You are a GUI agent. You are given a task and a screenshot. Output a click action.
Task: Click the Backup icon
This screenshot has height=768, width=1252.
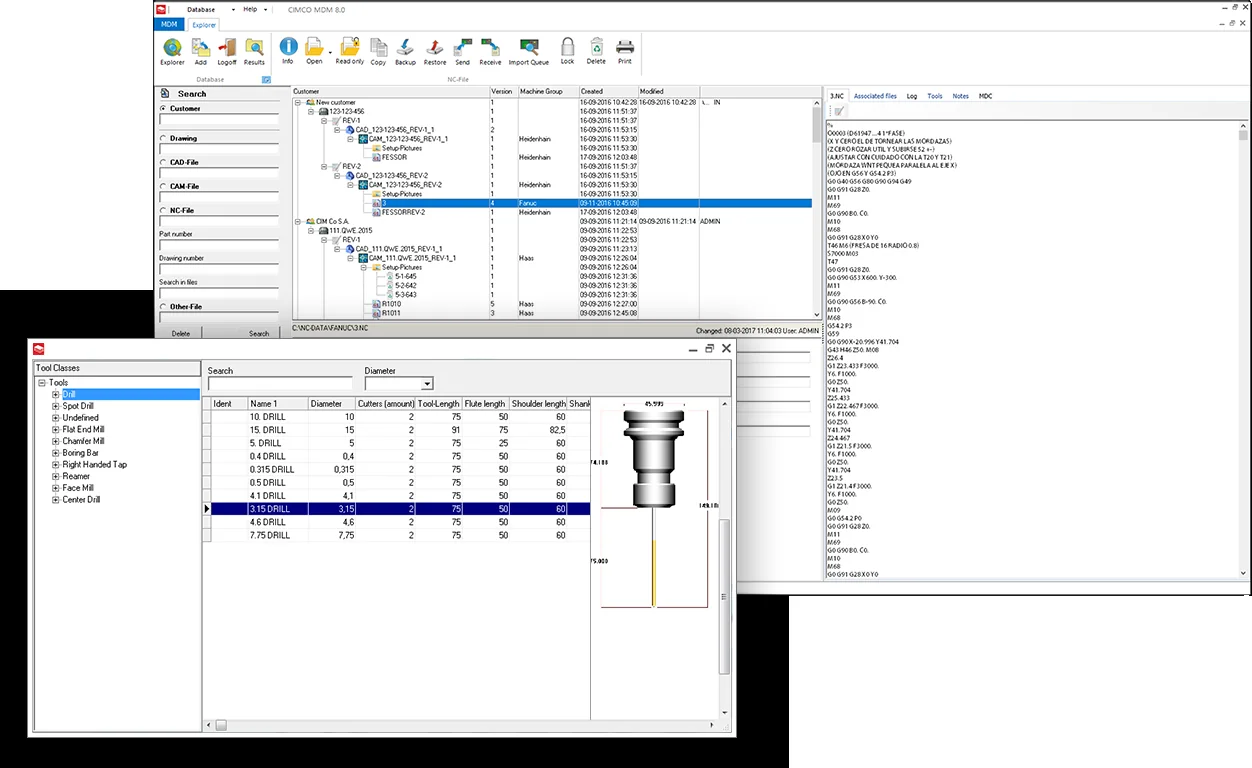(405, 51)
